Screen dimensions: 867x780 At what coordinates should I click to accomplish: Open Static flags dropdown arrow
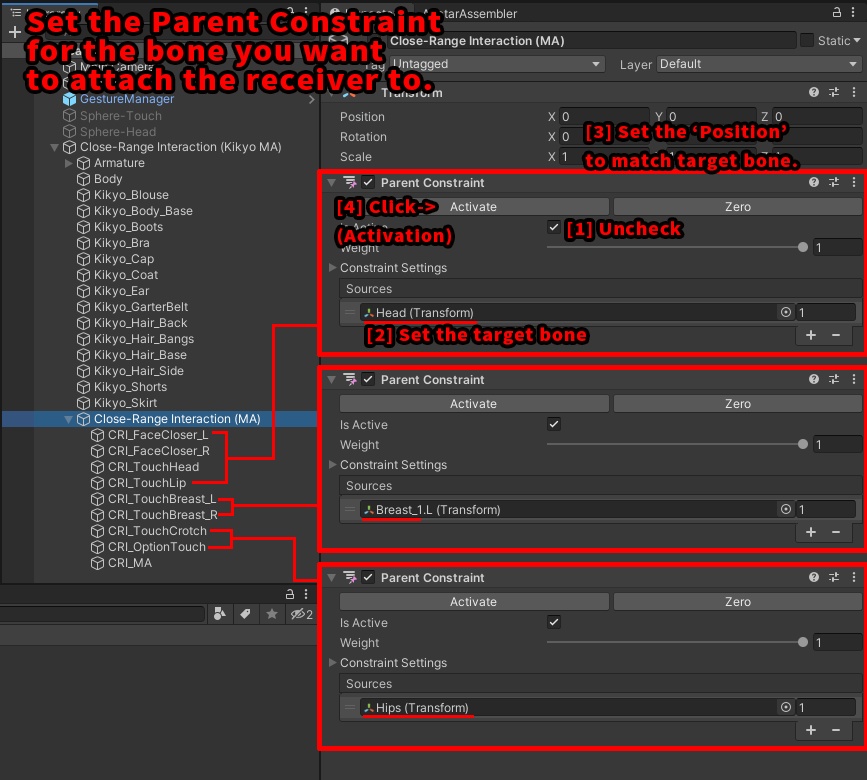pyautogui.click(x=856, y=40)
